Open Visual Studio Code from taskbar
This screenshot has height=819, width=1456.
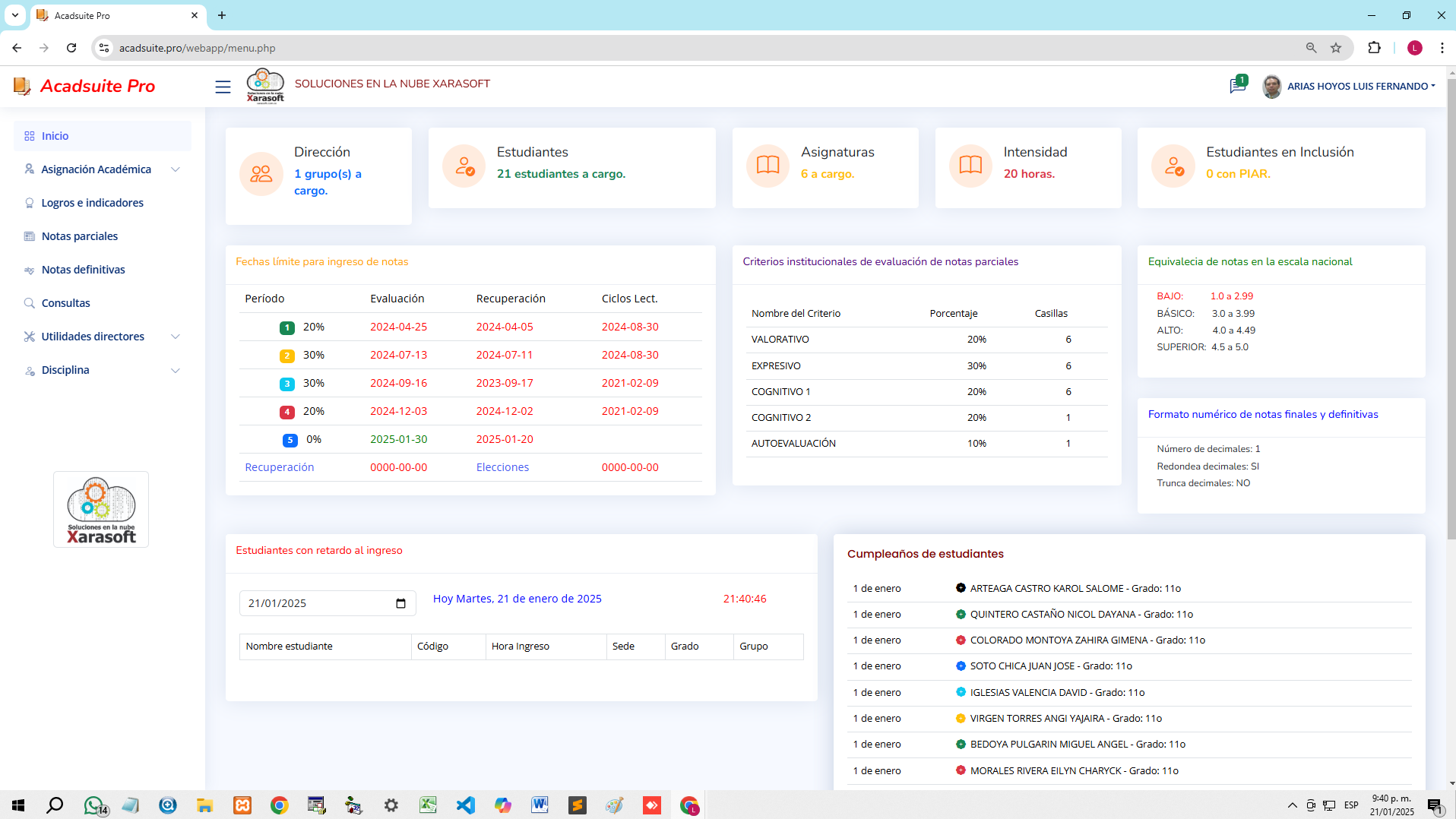[465, 805]
